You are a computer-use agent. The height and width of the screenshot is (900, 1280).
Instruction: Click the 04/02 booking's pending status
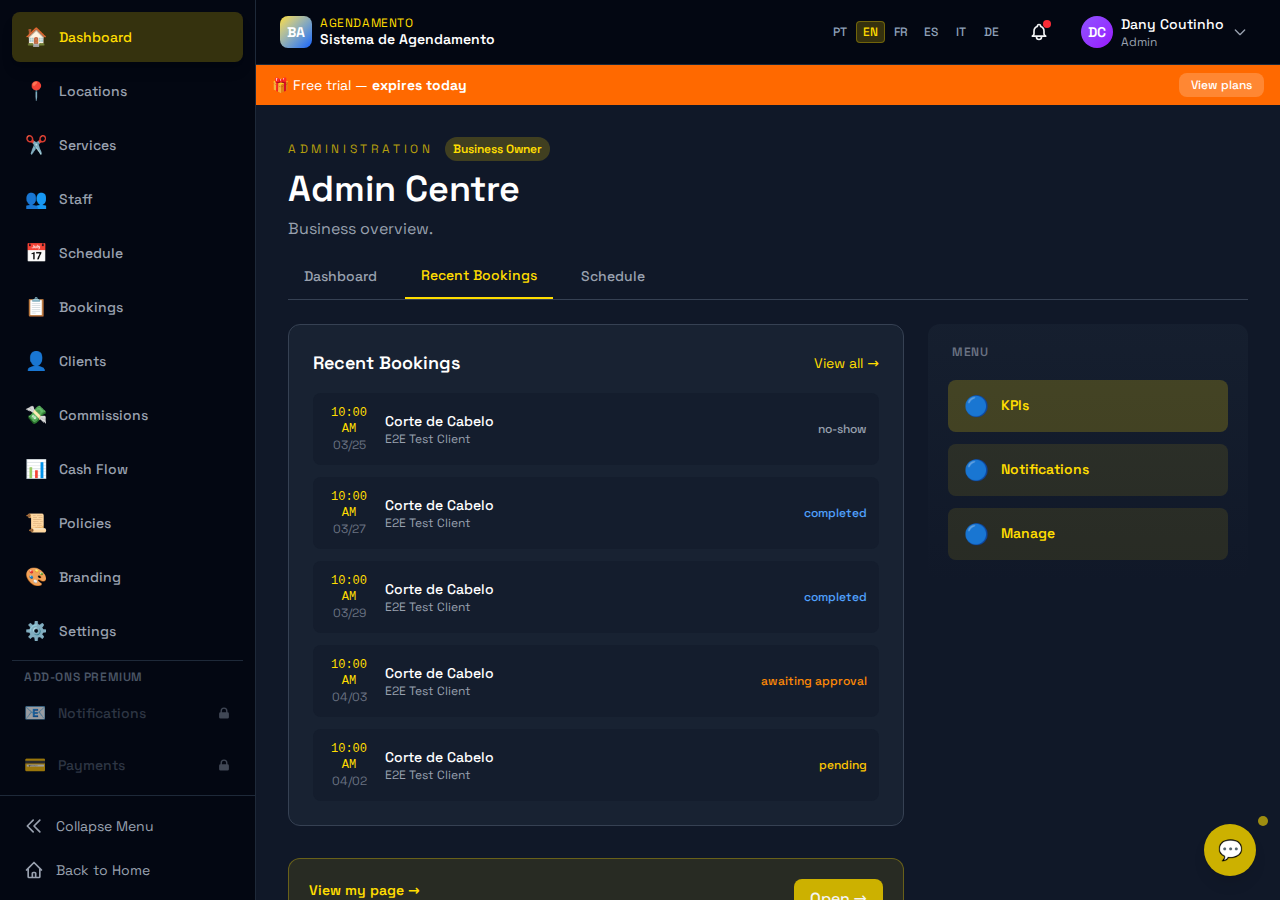[843, 765]
